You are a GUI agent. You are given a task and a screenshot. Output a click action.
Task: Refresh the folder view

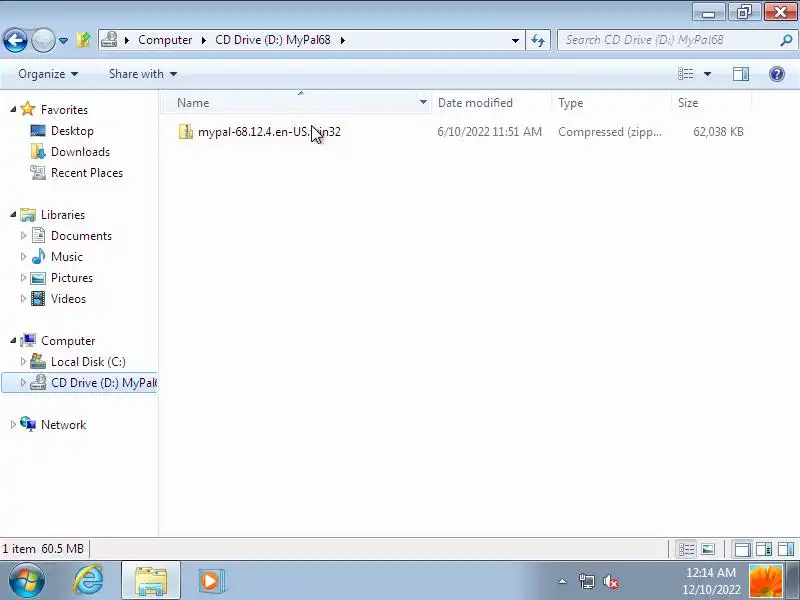[x=538, y=40]
